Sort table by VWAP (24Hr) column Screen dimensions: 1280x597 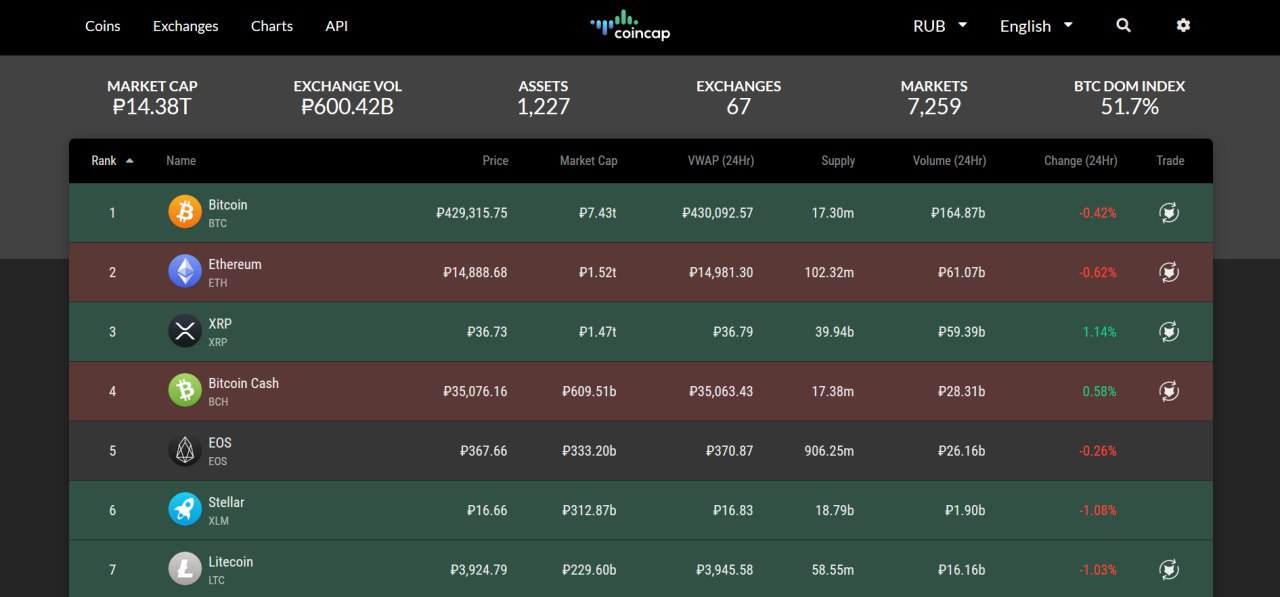click(x=721, y=160)
